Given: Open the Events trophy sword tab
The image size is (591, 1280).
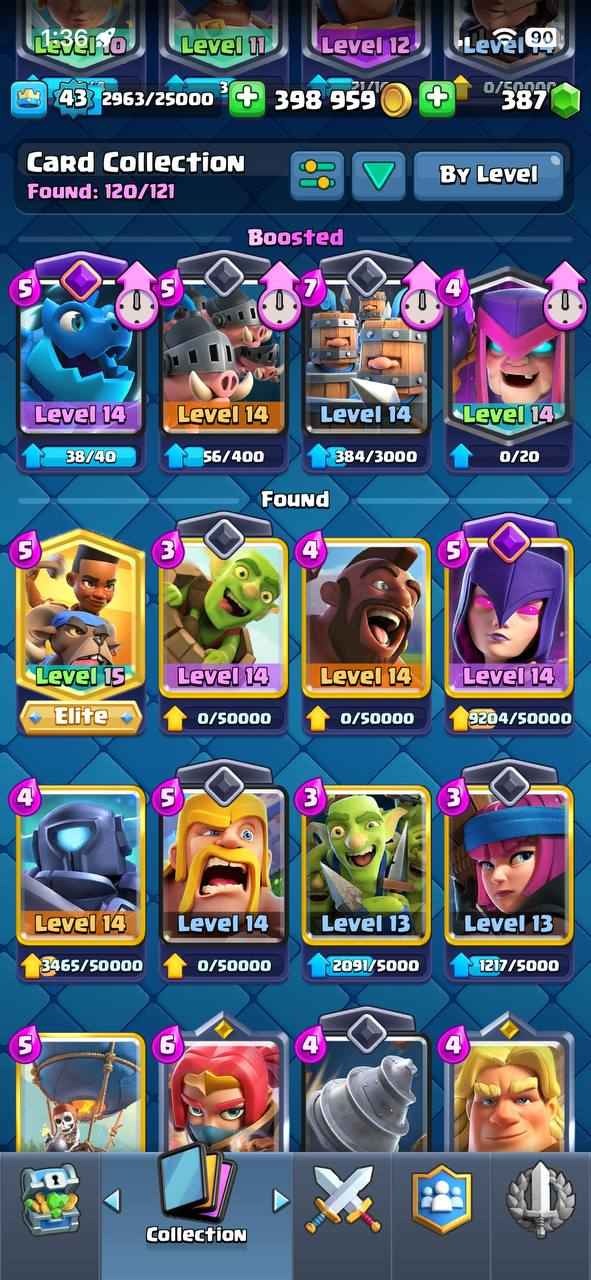Looking at the screenshot, I should (538, 1198).
